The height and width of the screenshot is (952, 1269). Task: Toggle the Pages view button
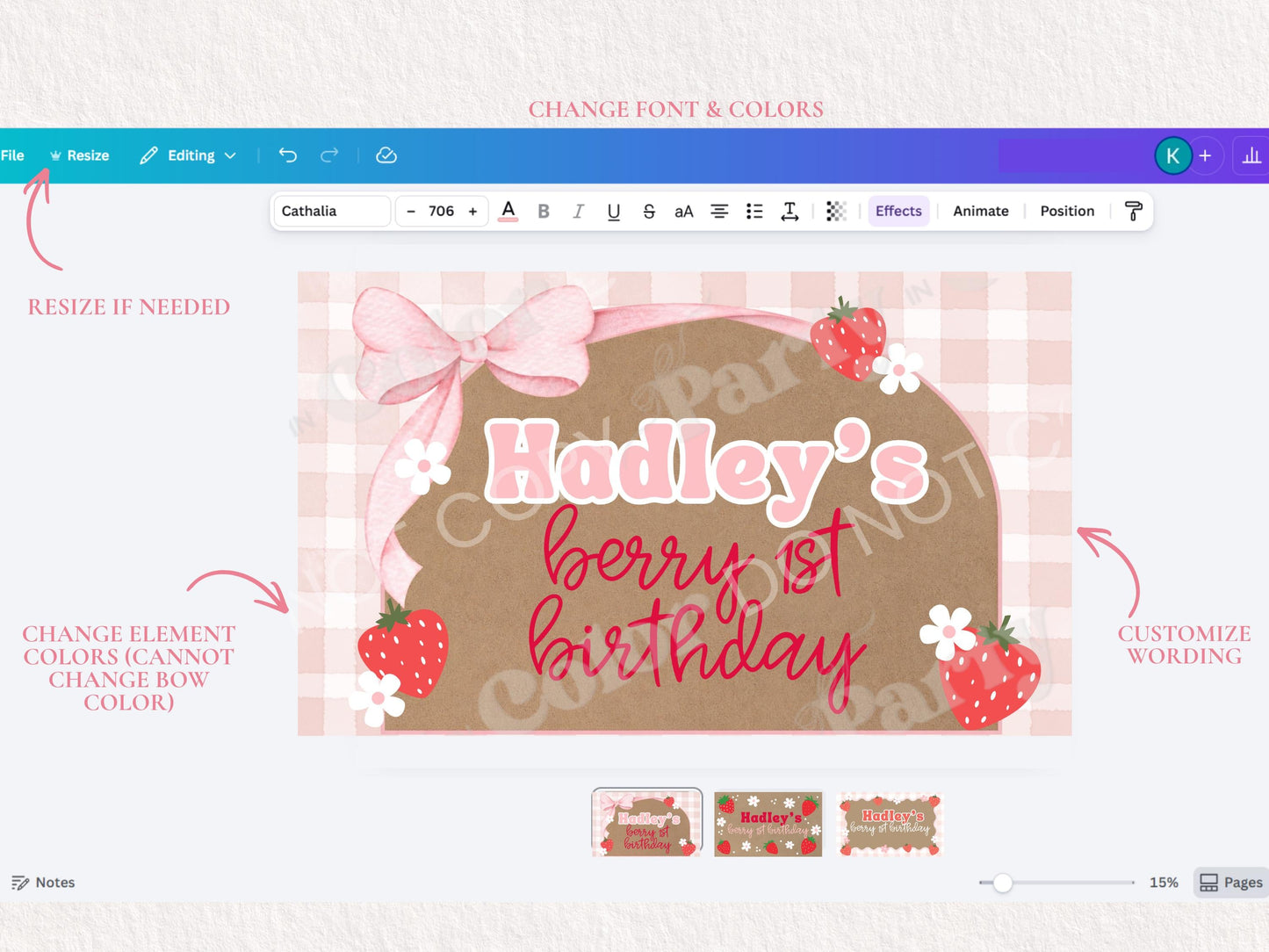coord(1231,883)
